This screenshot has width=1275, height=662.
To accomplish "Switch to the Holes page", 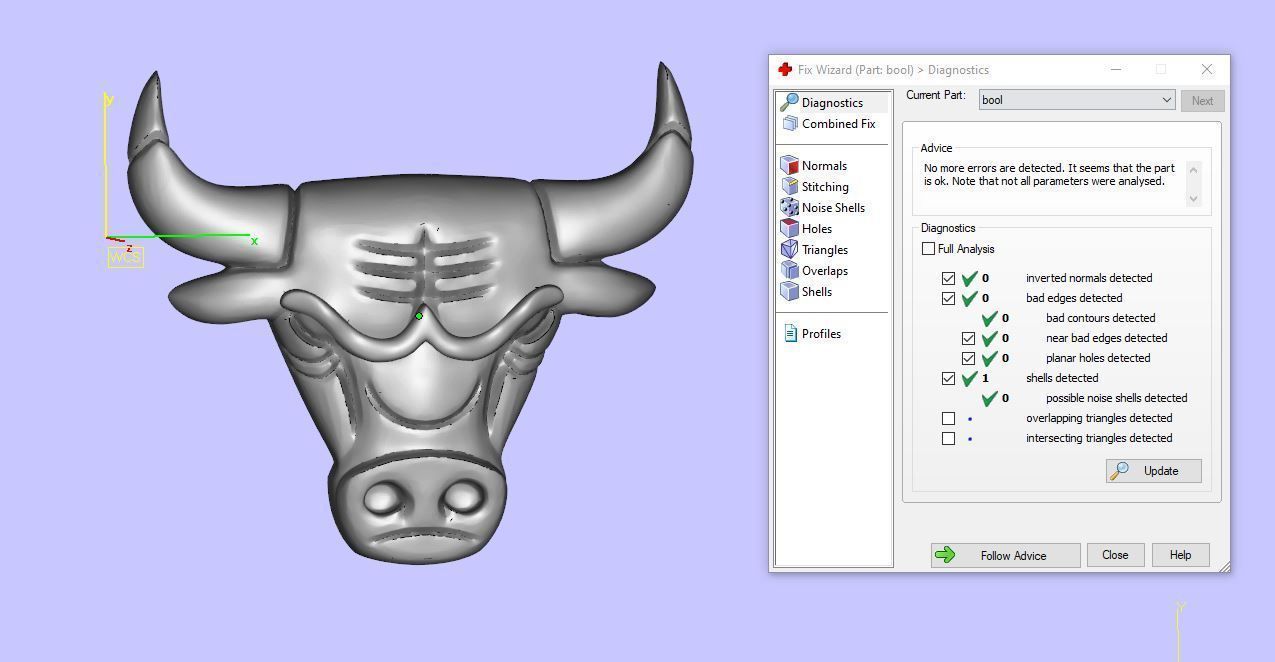I will click(817, 229).
